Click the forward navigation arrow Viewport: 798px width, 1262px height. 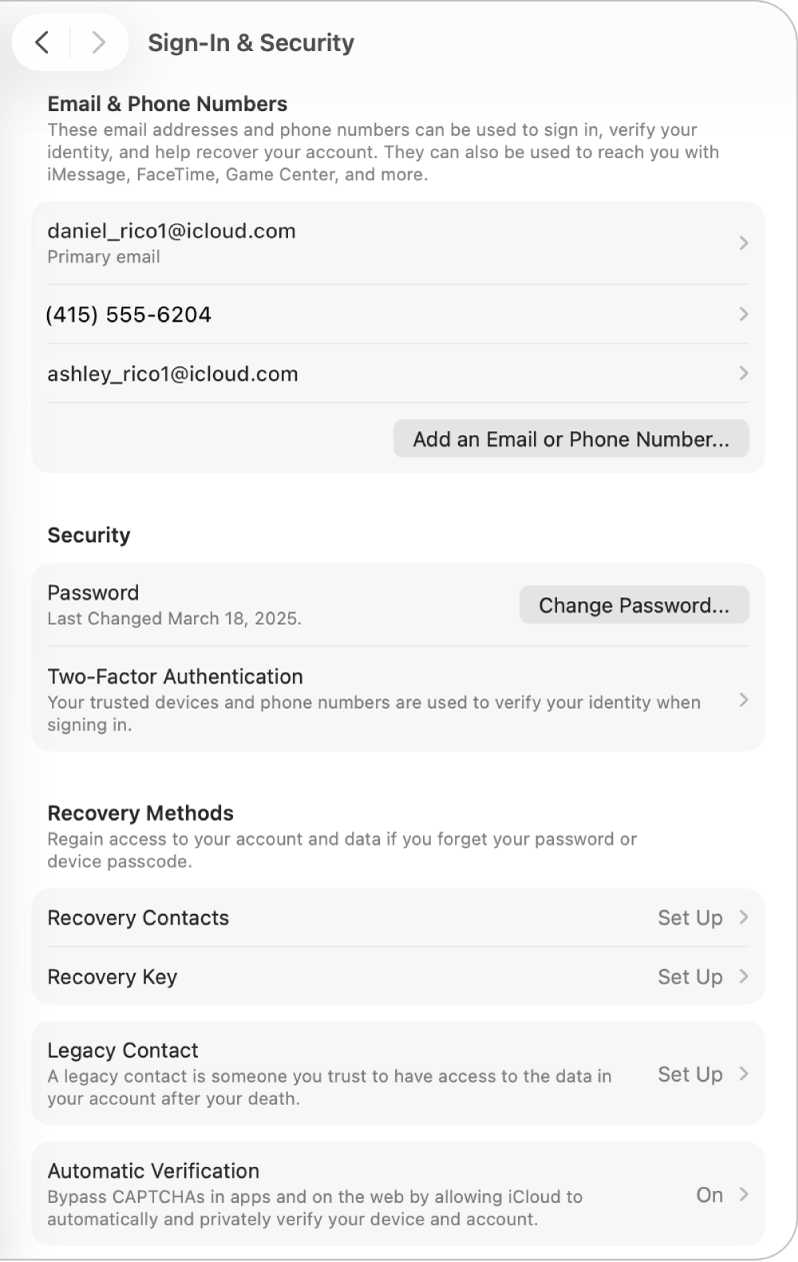(97, 43)
